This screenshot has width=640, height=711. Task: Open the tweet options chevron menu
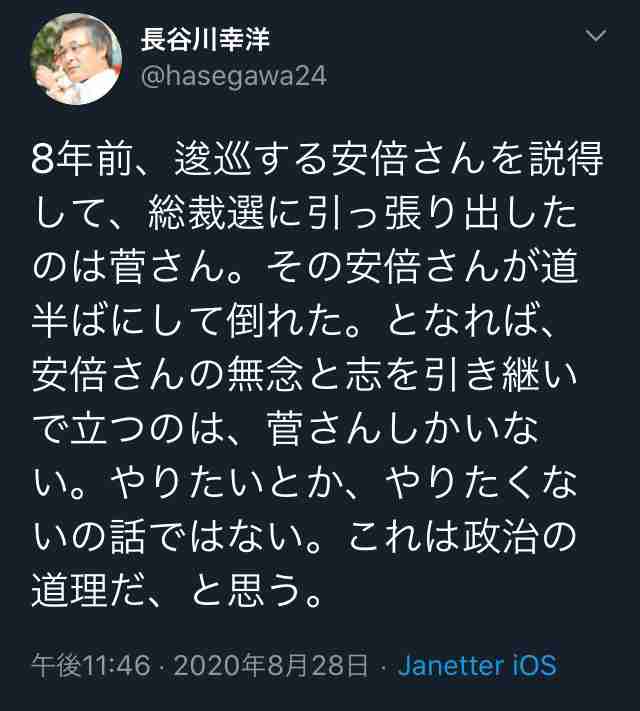point(596,36)
